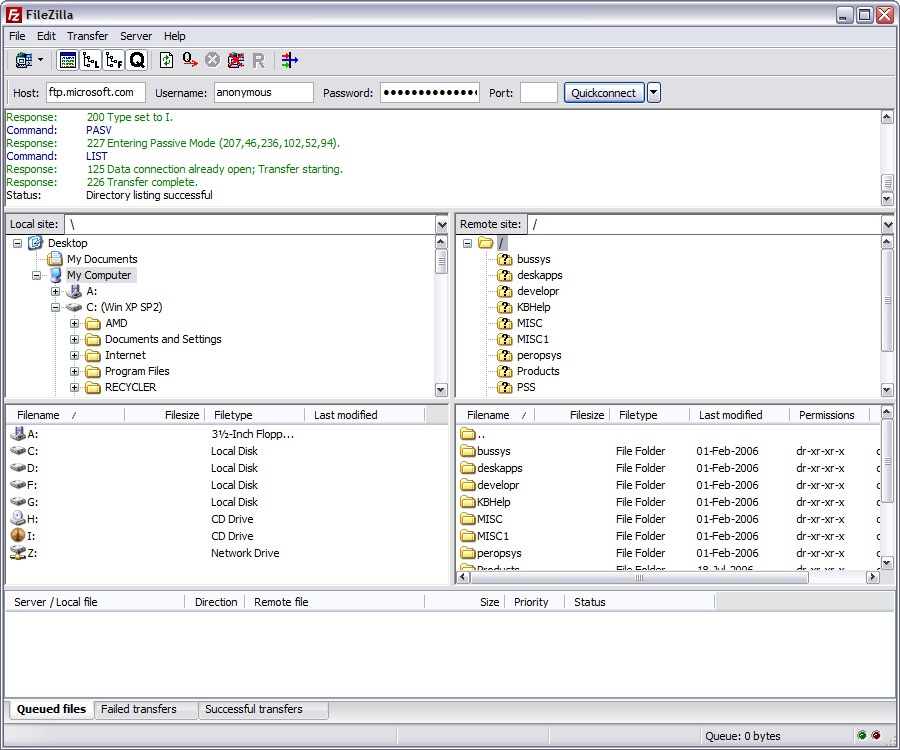This screenshot has height=750, width=900.
Task: Open the Site Manager dropdown arrow
Action: pyautogui.click(x=40, y=60)
